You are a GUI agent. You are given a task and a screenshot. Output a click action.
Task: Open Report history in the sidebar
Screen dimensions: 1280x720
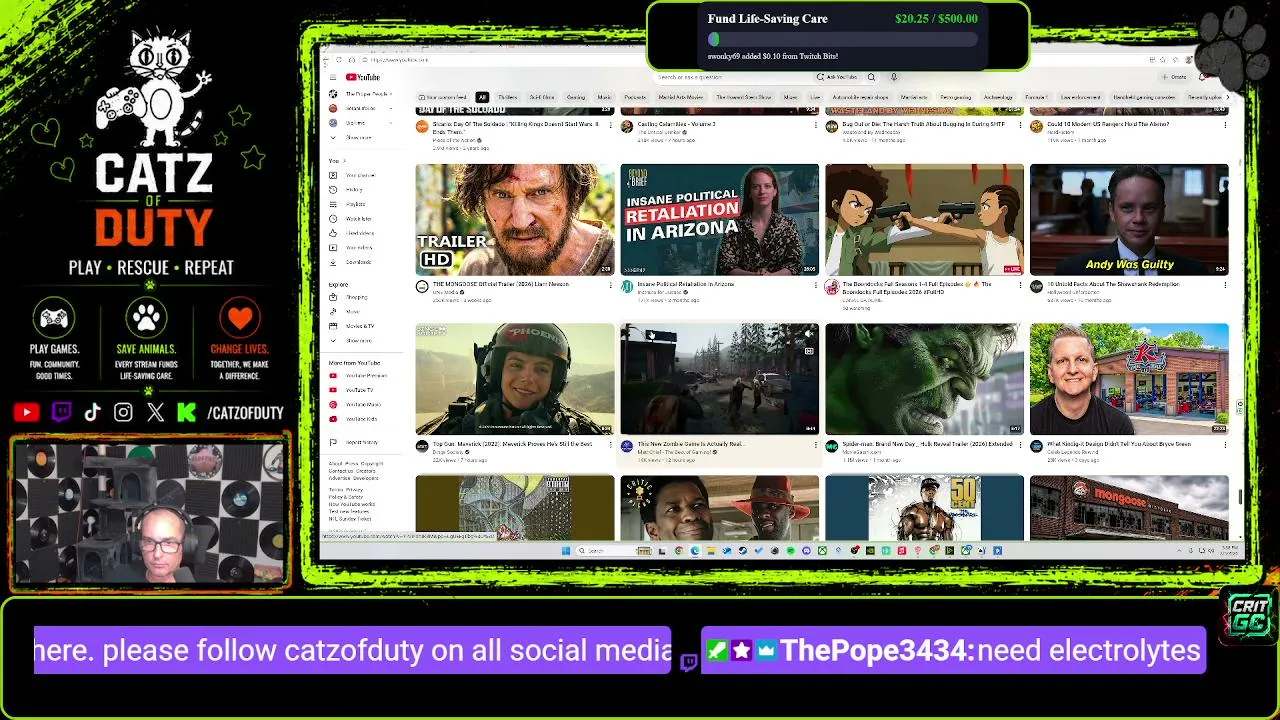pyautogui.click(x=360, y=442)
